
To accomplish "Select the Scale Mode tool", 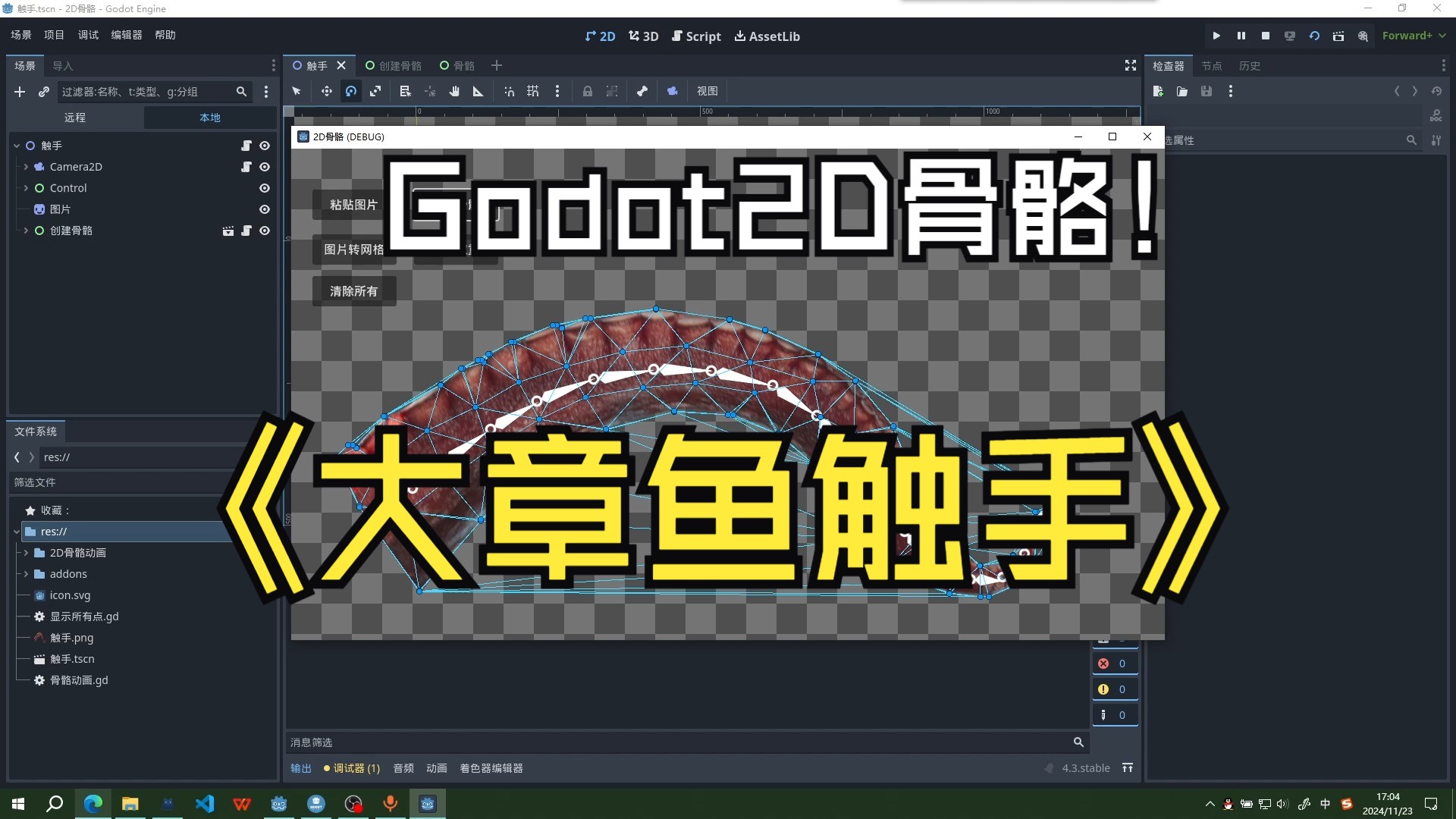I will (375, 91).
